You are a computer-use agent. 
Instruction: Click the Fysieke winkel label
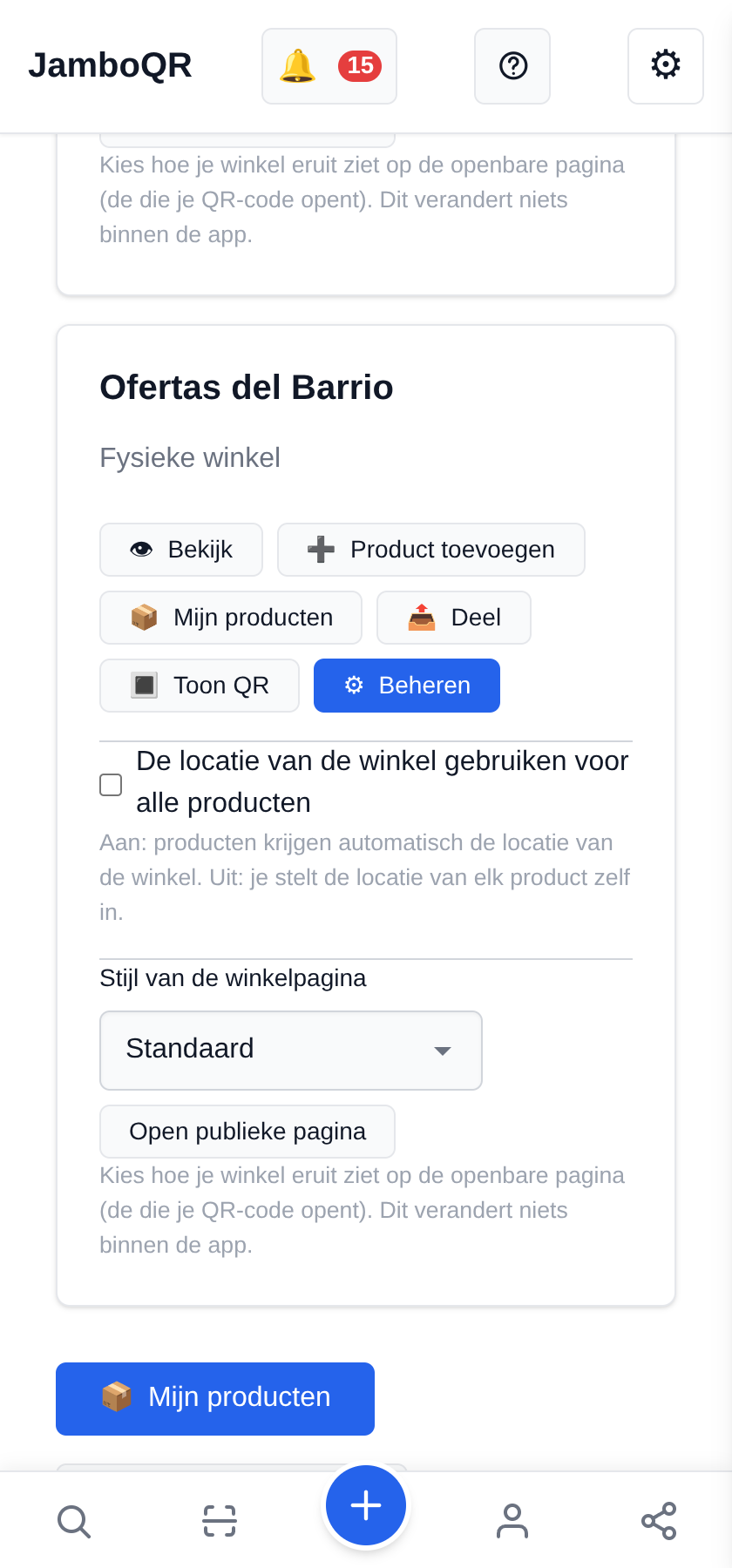190,457
